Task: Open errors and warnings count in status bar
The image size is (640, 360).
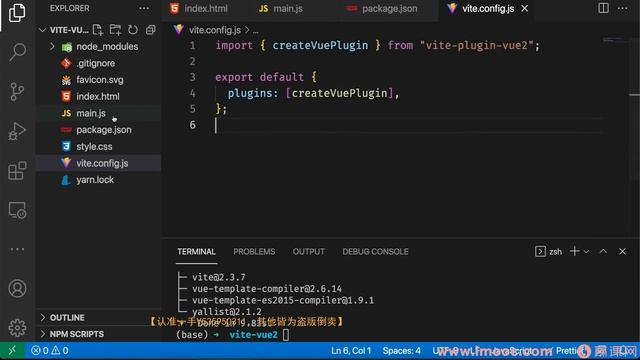Action: (x=50, y=351)
